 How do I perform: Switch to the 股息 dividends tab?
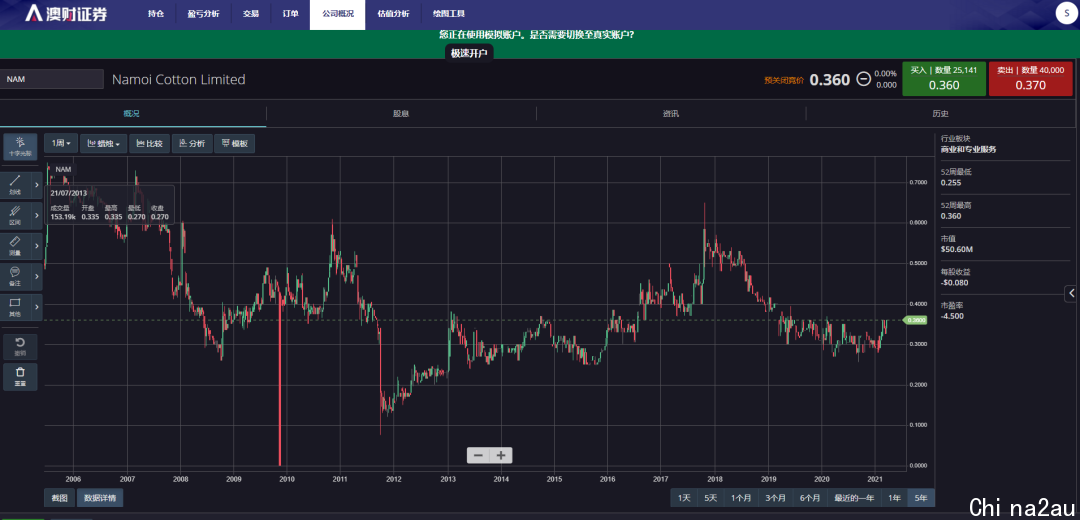coord(401,114)
